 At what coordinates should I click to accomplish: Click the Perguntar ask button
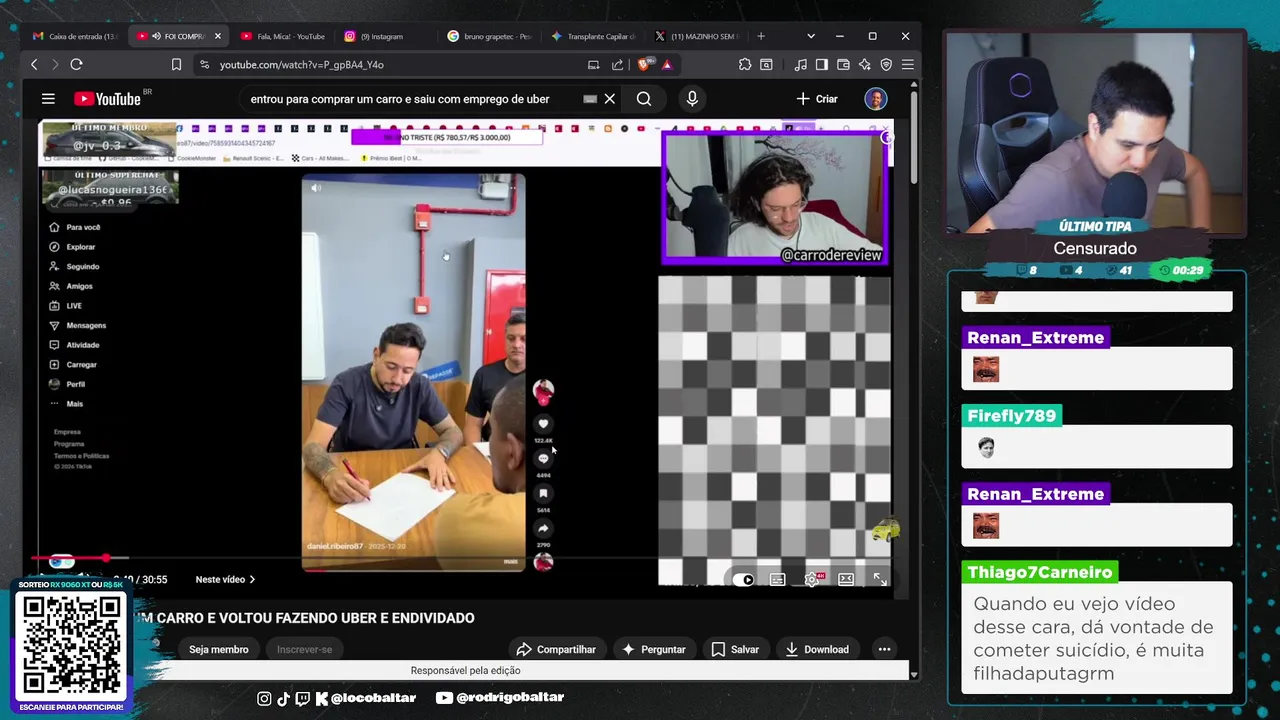point(654,649)
